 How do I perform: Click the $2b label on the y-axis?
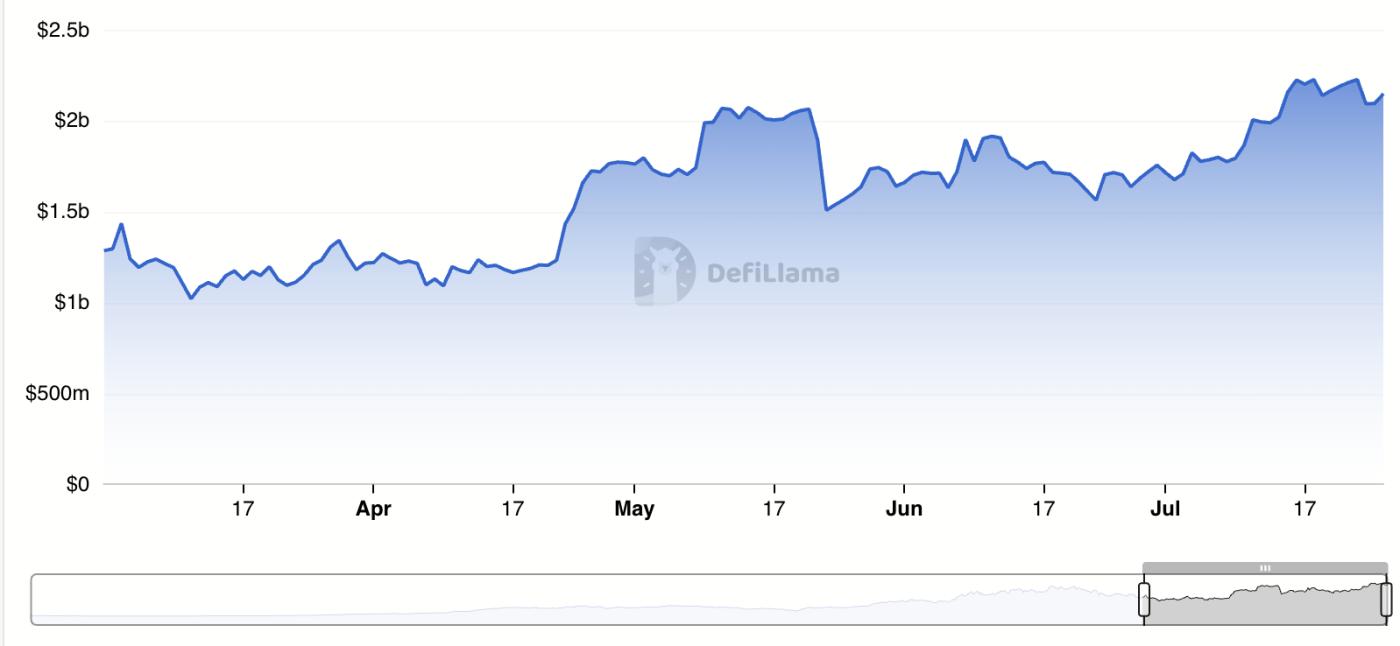tap(69, 121)
